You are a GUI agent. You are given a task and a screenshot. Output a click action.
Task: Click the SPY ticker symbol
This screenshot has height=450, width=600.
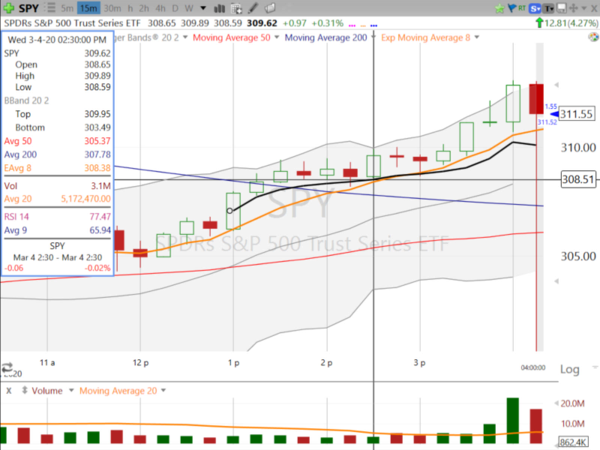29,8
